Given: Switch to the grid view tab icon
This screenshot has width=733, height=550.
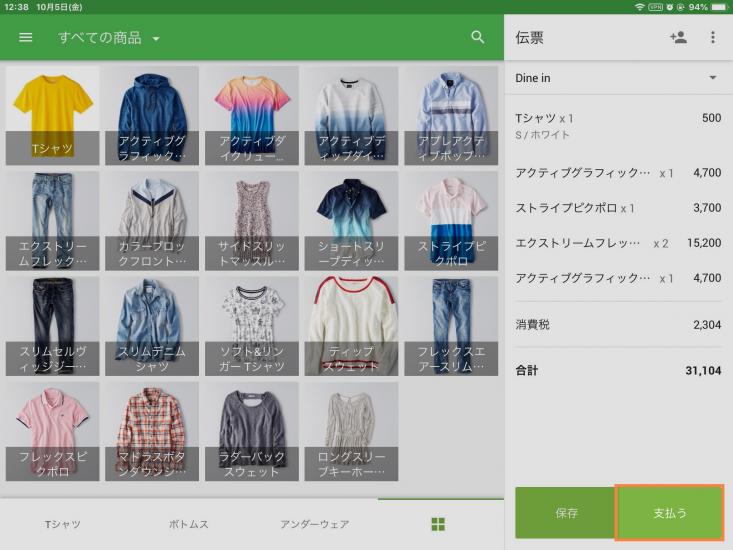Looking at the screenshot, I should 438,524.
